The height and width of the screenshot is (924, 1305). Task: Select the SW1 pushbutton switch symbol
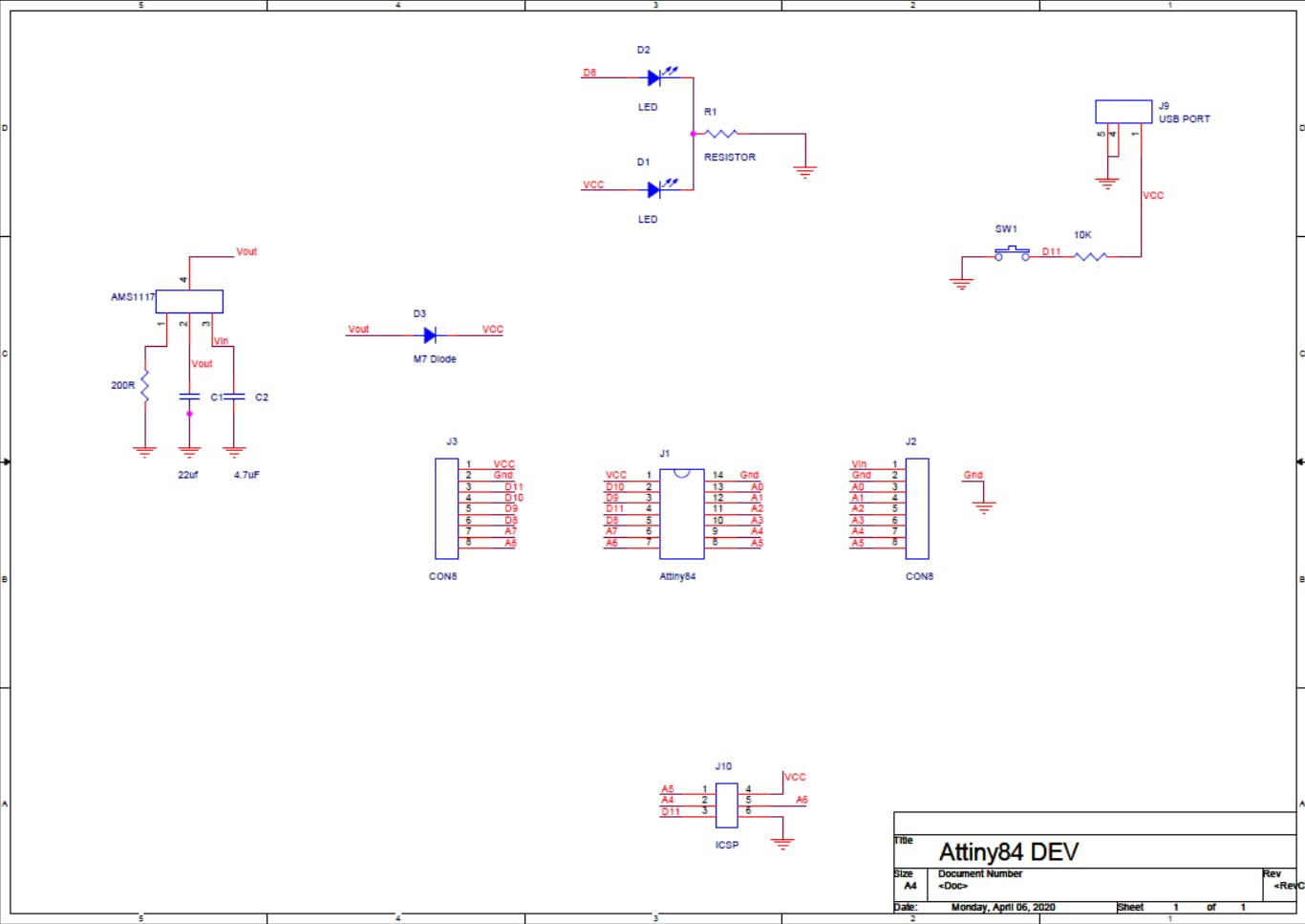1012,253
